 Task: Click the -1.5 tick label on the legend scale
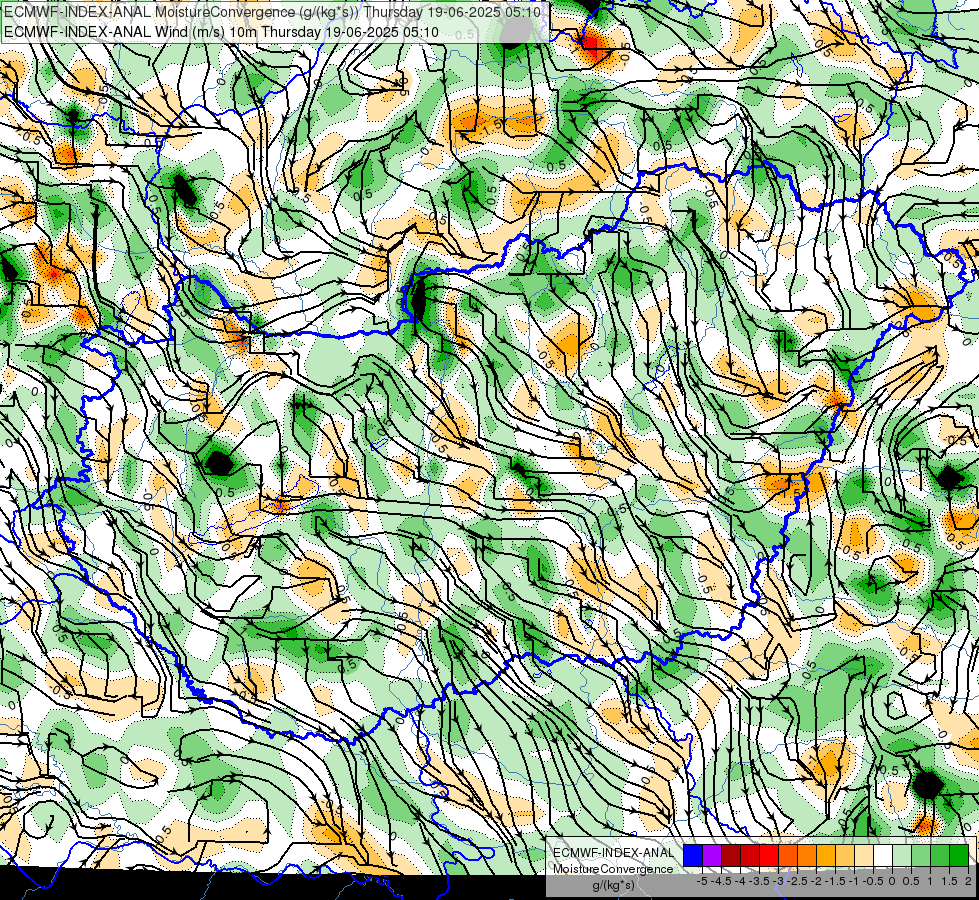tap(835, 881)
